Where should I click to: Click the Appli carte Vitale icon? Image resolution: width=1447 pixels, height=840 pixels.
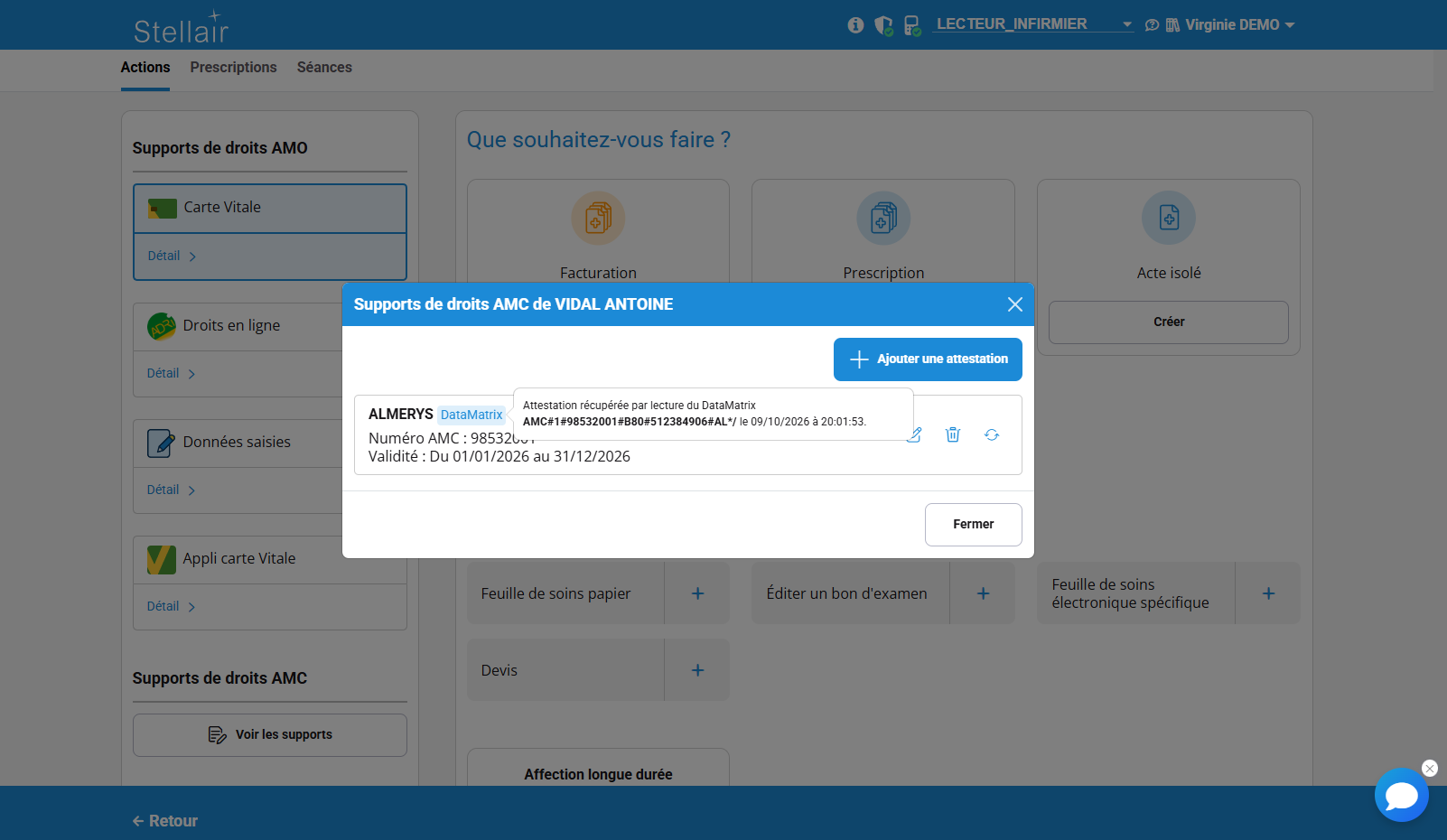(x=162, y=560)
